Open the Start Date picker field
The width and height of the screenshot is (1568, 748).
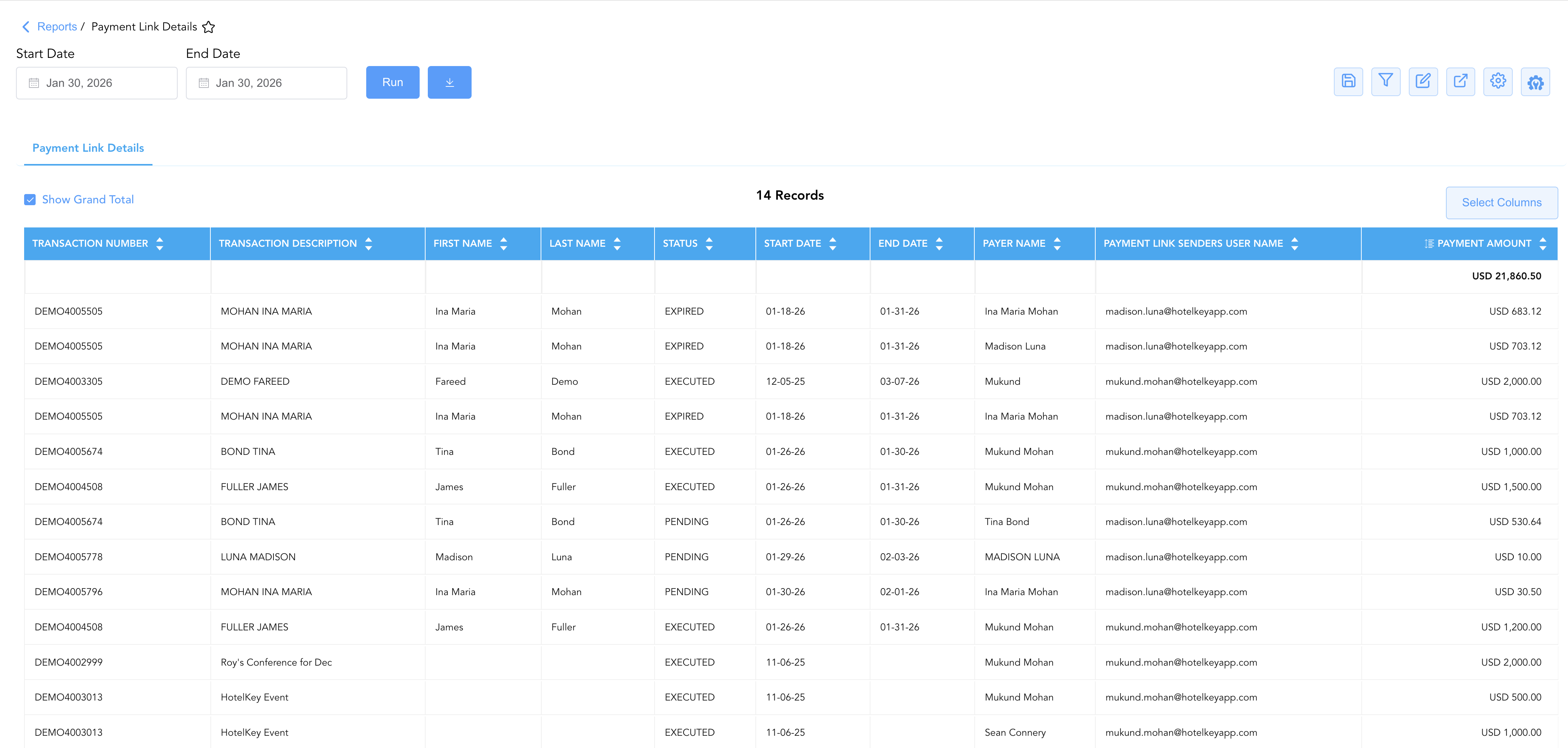pyautogui.click(x=97, y=83)
